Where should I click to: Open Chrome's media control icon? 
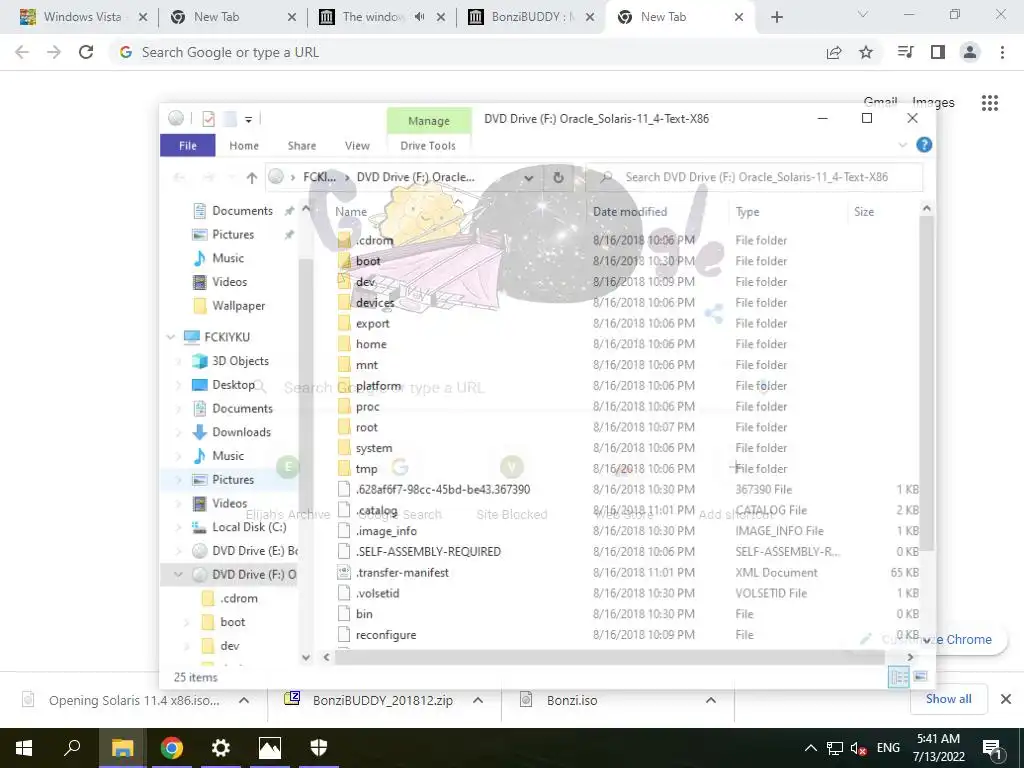[x=905, y=52]
